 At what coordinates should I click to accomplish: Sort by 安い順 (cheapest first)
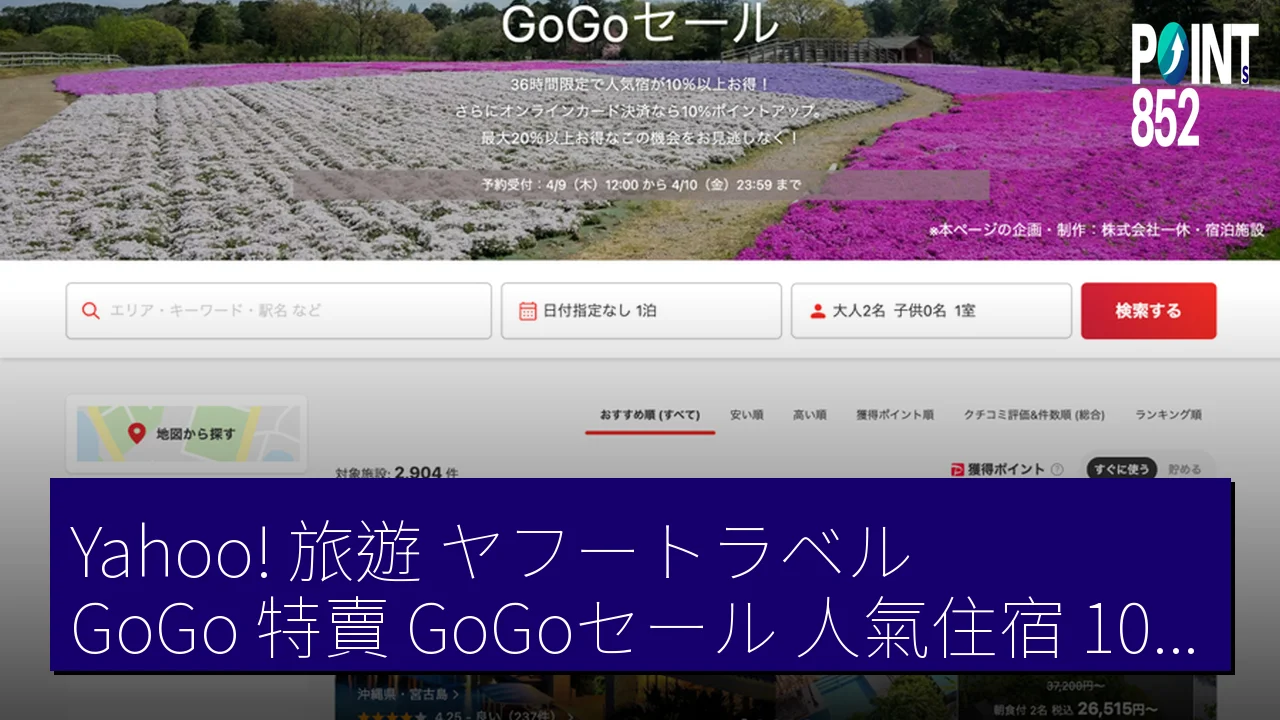click(x=746, y=415)
